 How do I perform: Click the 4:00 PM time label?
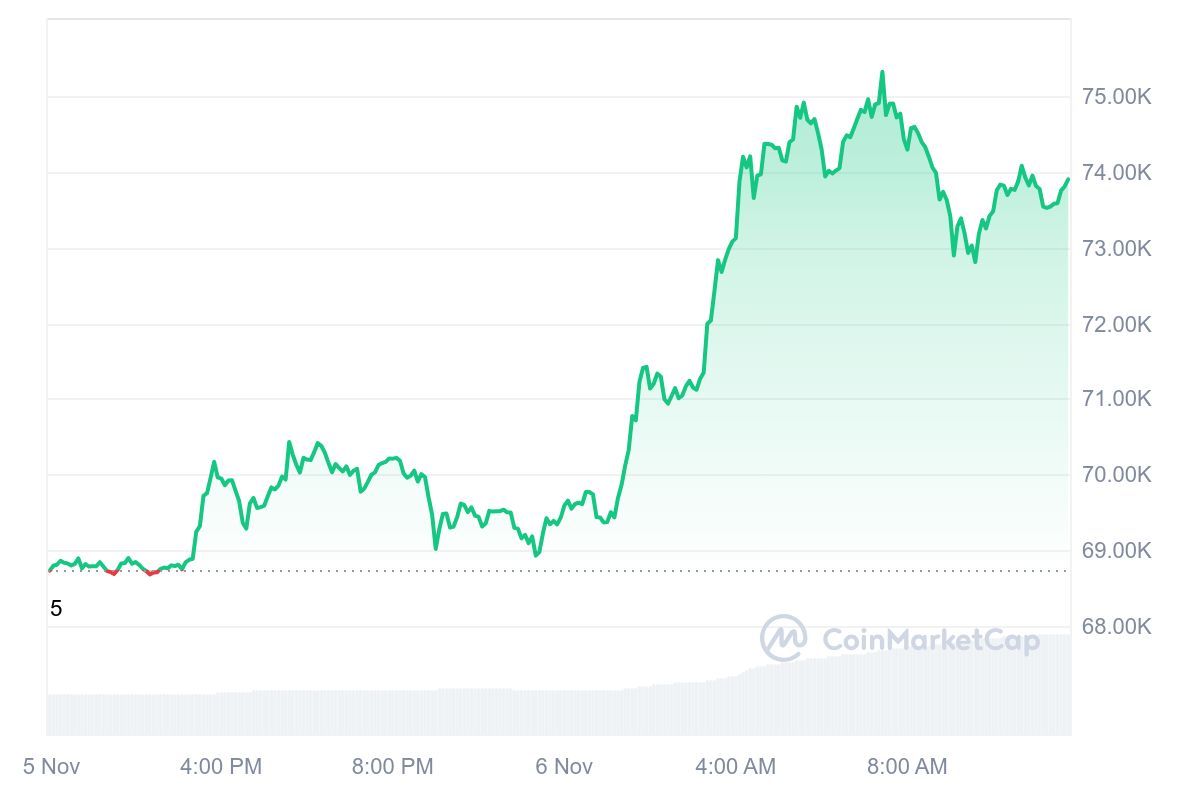pos(221,767)
